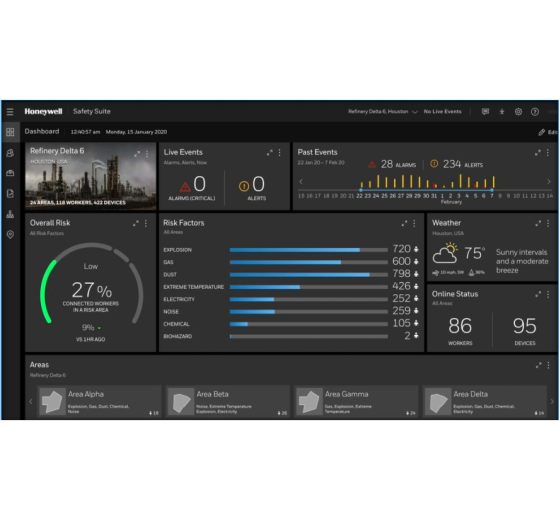The image size is (560, 520).
Task: Expand the Live Events panel
Action: (270, 153)
